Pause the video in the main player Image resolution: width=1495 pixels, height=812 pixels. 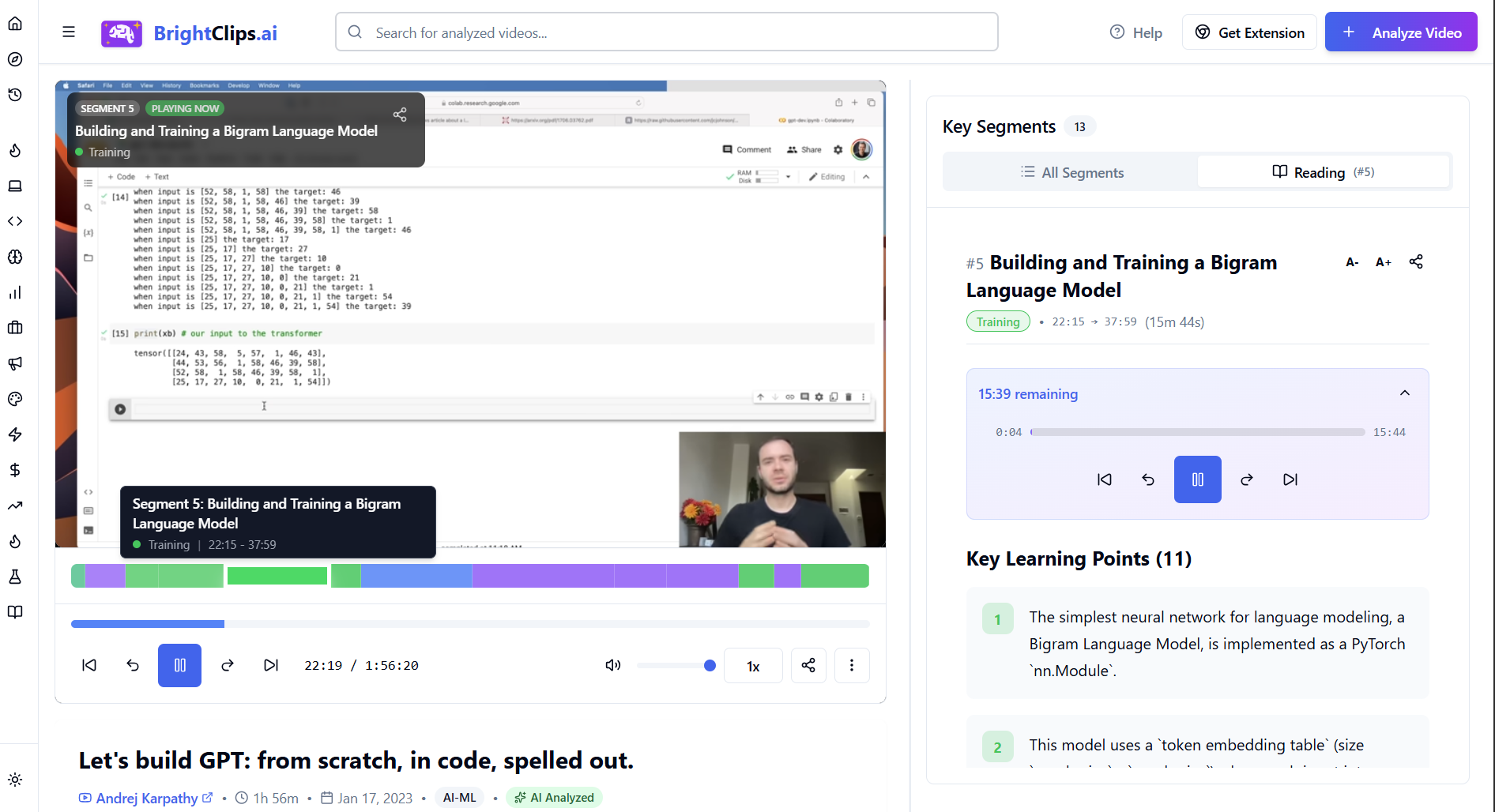pos(179,665)
